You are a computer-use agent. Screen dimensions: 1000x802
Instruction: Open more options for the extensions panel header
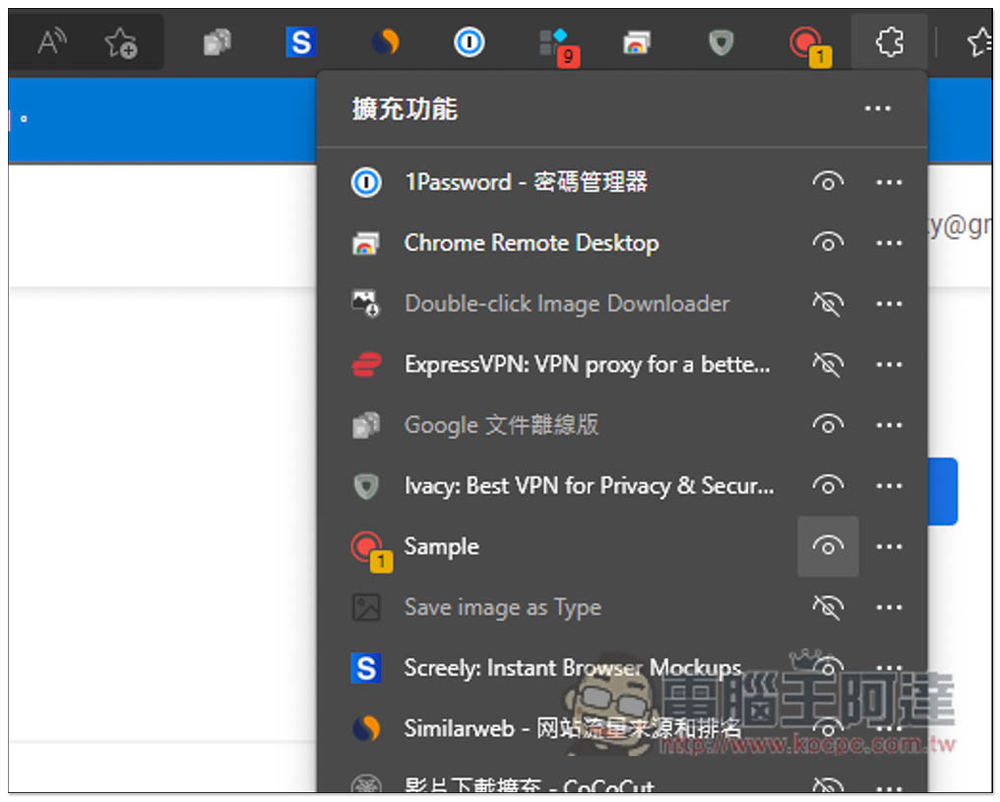click(x=877, y=108)
